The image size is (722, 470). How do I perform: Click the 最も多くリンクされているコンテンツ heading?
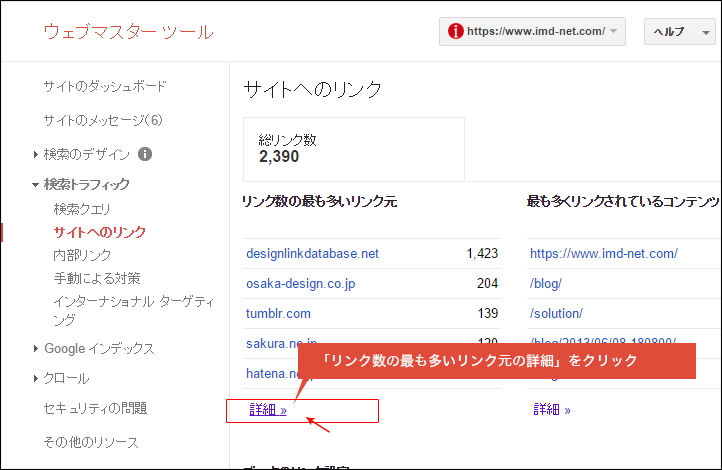tap(623, 202)
